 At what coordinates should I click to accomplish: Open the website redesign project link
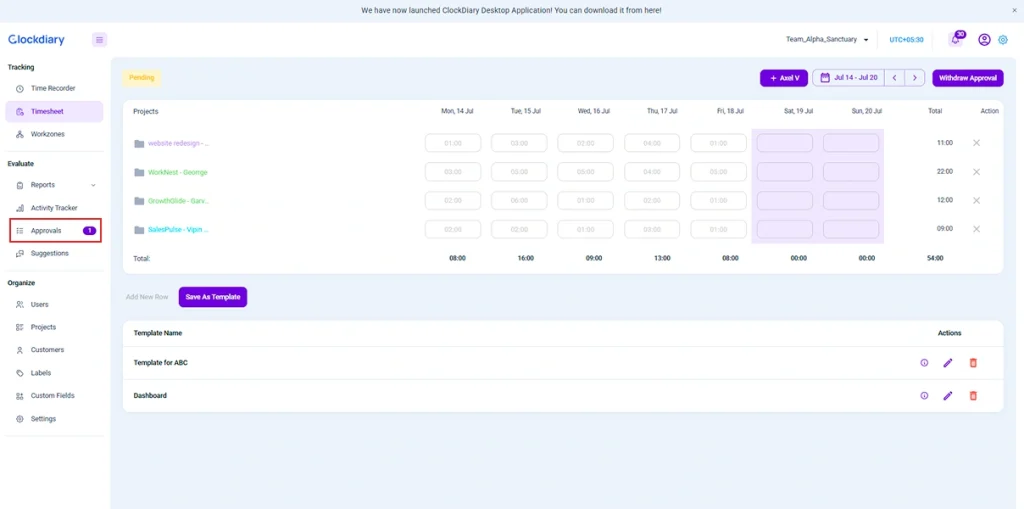tap(178, 143)
